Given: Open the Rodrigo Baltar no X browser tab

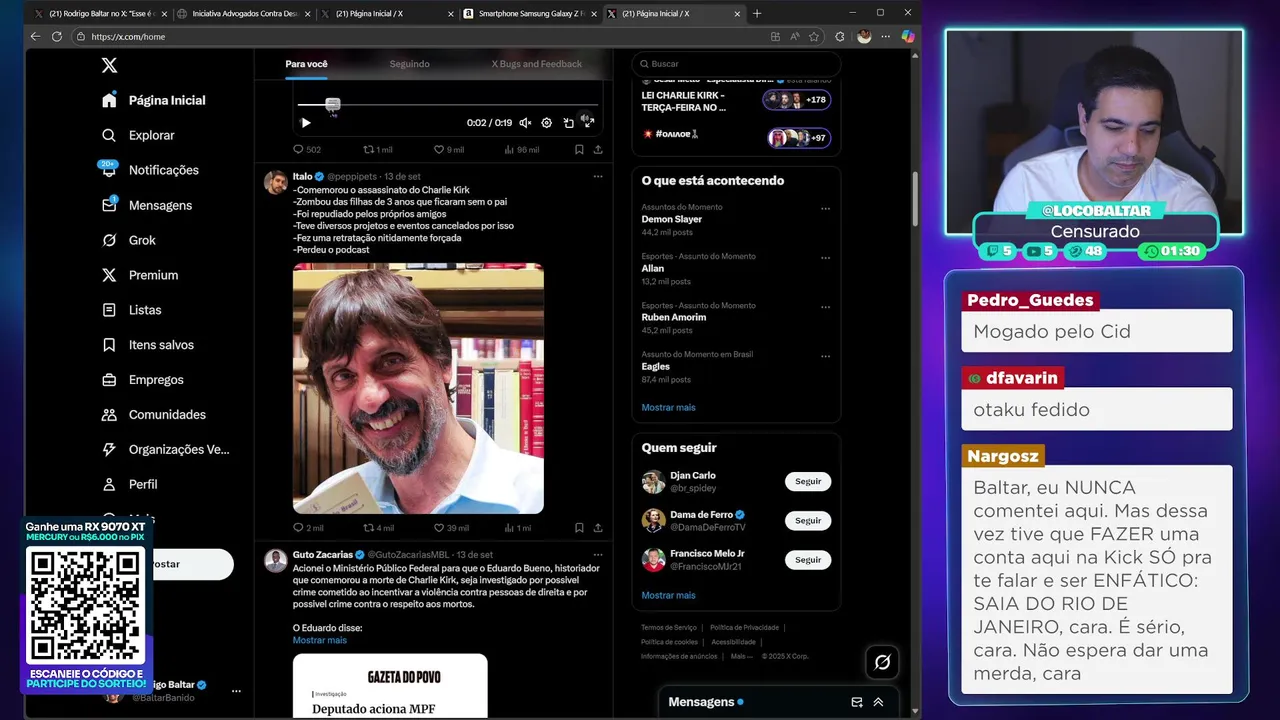Looking at the screenshot, I should point(99,13).
